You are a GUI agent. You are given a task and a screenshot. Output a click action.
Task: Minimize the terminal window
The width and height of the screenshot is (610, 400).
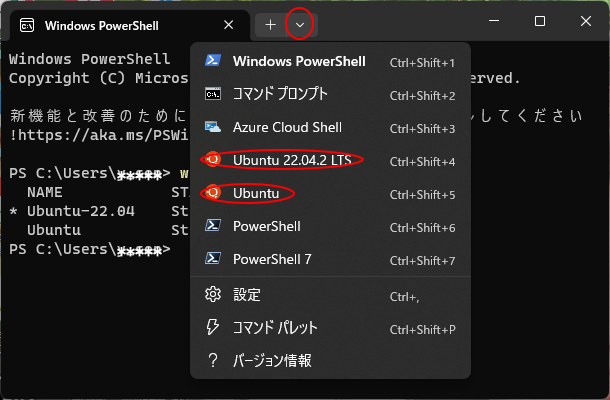click(x=494, y=21)
